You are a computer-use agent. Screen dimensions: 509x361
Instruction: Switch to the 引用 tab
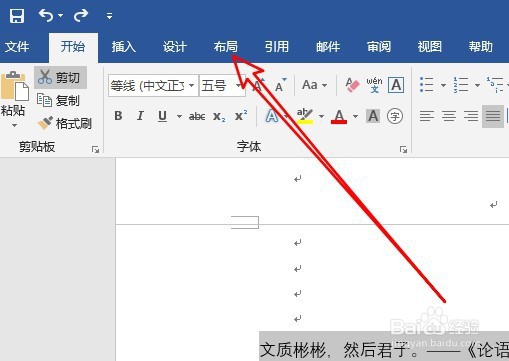pyautogui.click(x=277, y=47)
